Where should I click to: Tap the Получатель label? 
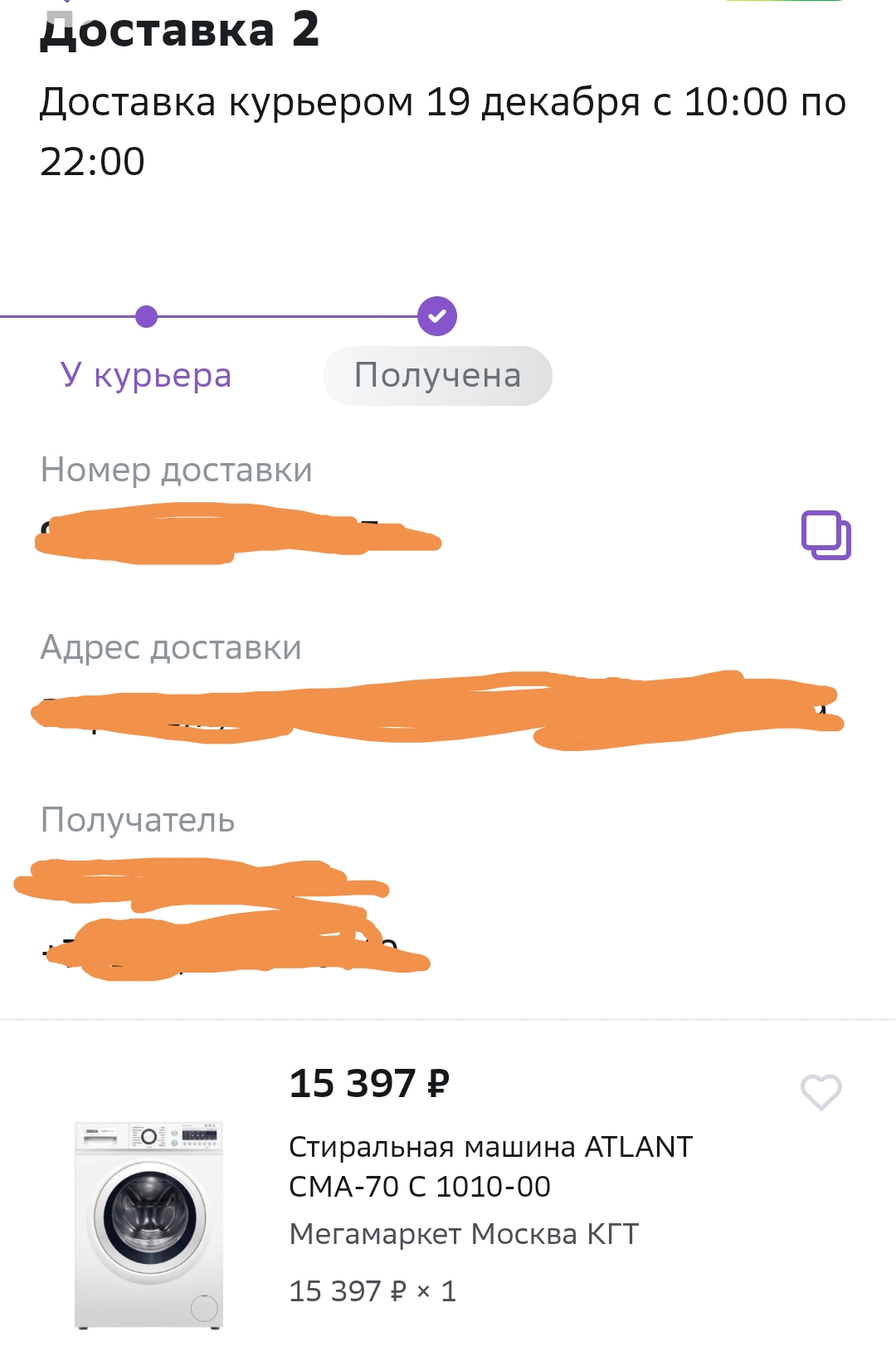tap(138, 820)
